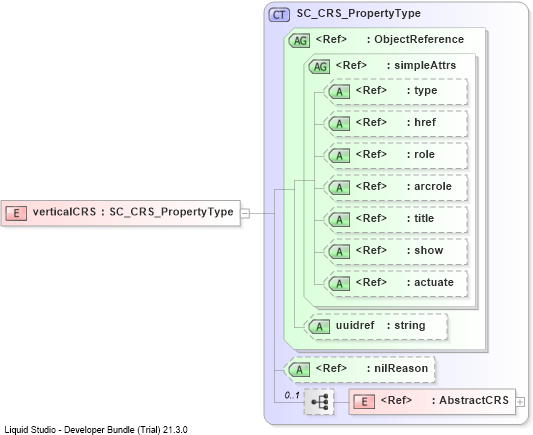Select the ': actuate' attribute label
The width and height of the screenshot is (533, 435).
[430, 282]
